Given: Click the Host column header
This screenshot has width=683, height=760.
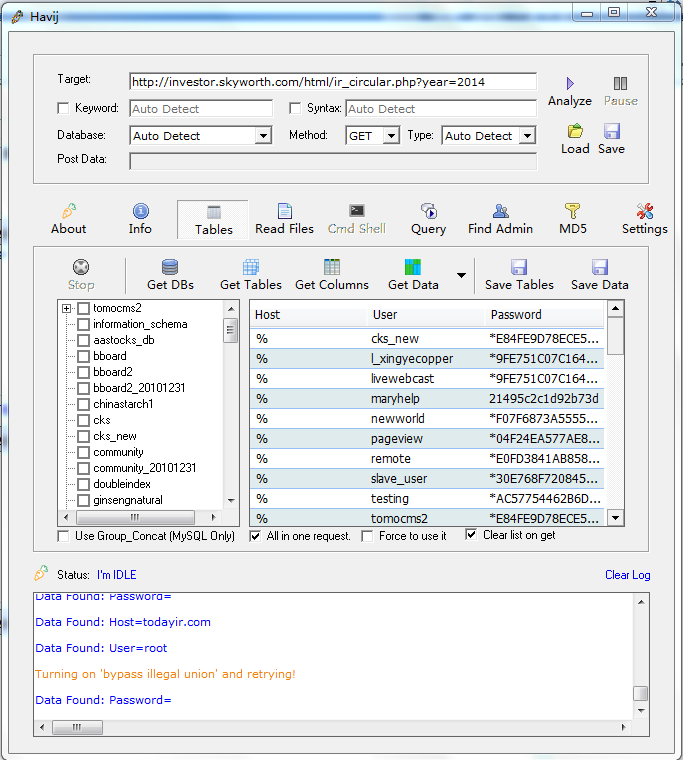Looking at the screenshot, I should (x=308, y=315).
